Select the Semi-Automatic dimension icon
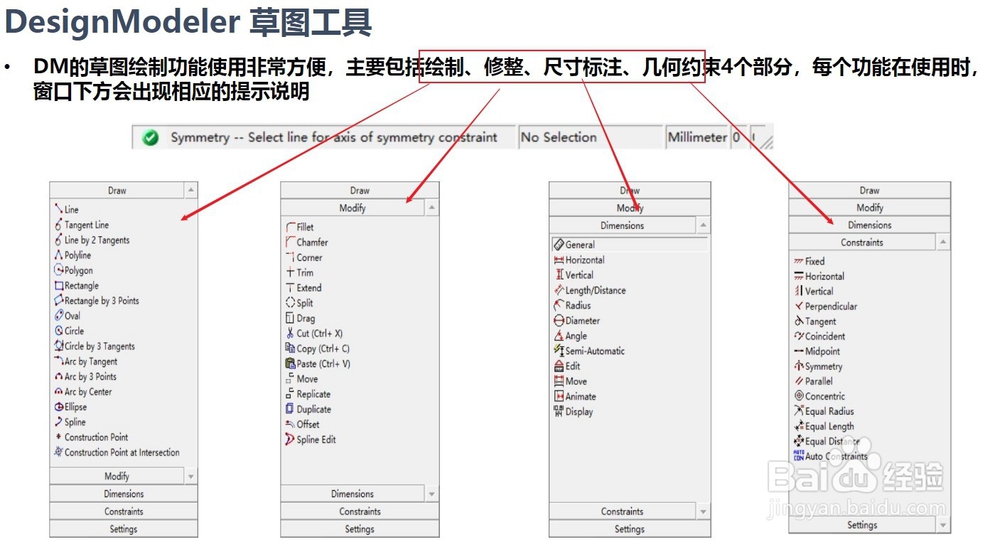 tap(559, 350)
